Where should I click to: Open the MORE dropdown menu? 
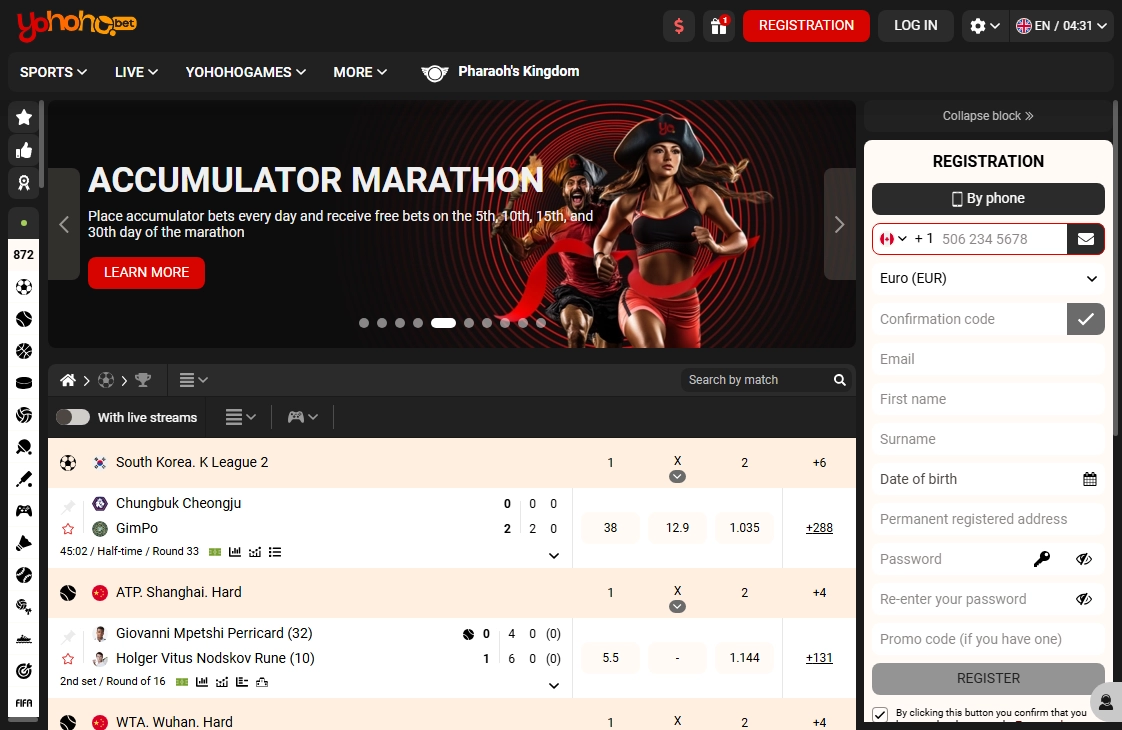[360, 72]
